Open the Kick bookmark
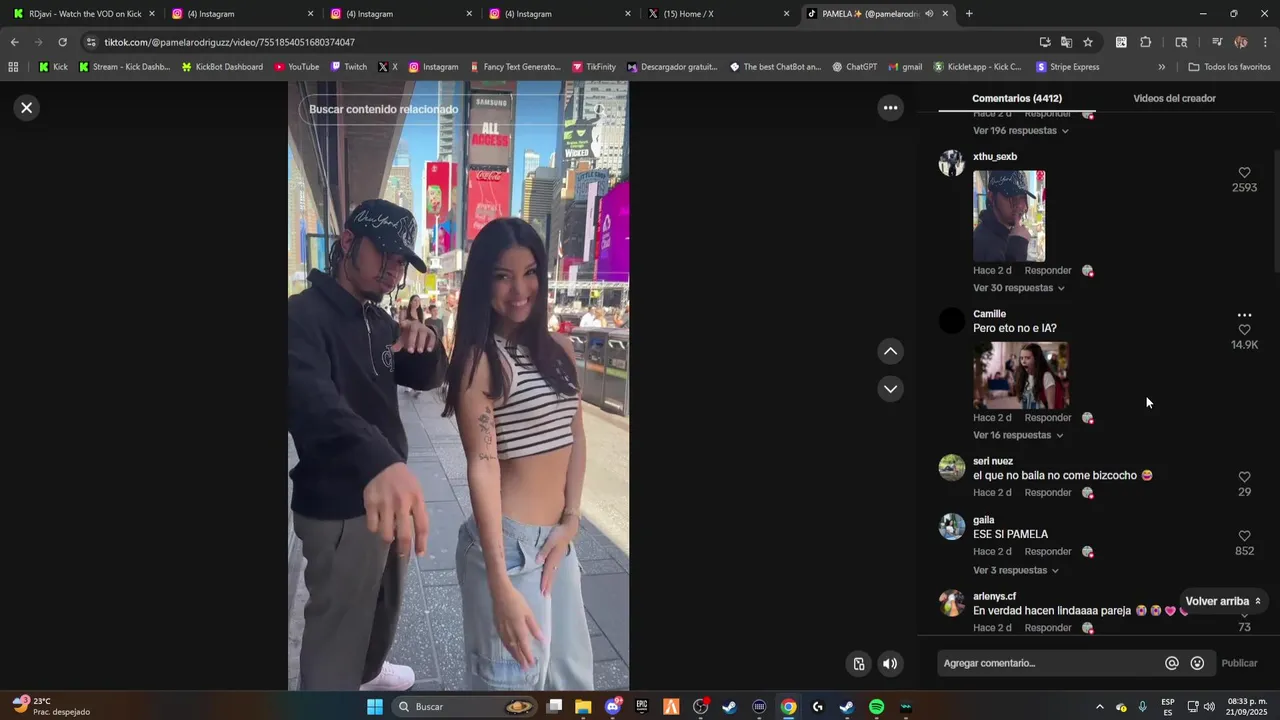The width and height of the screenshot is (1280, 720). point(53,67)
